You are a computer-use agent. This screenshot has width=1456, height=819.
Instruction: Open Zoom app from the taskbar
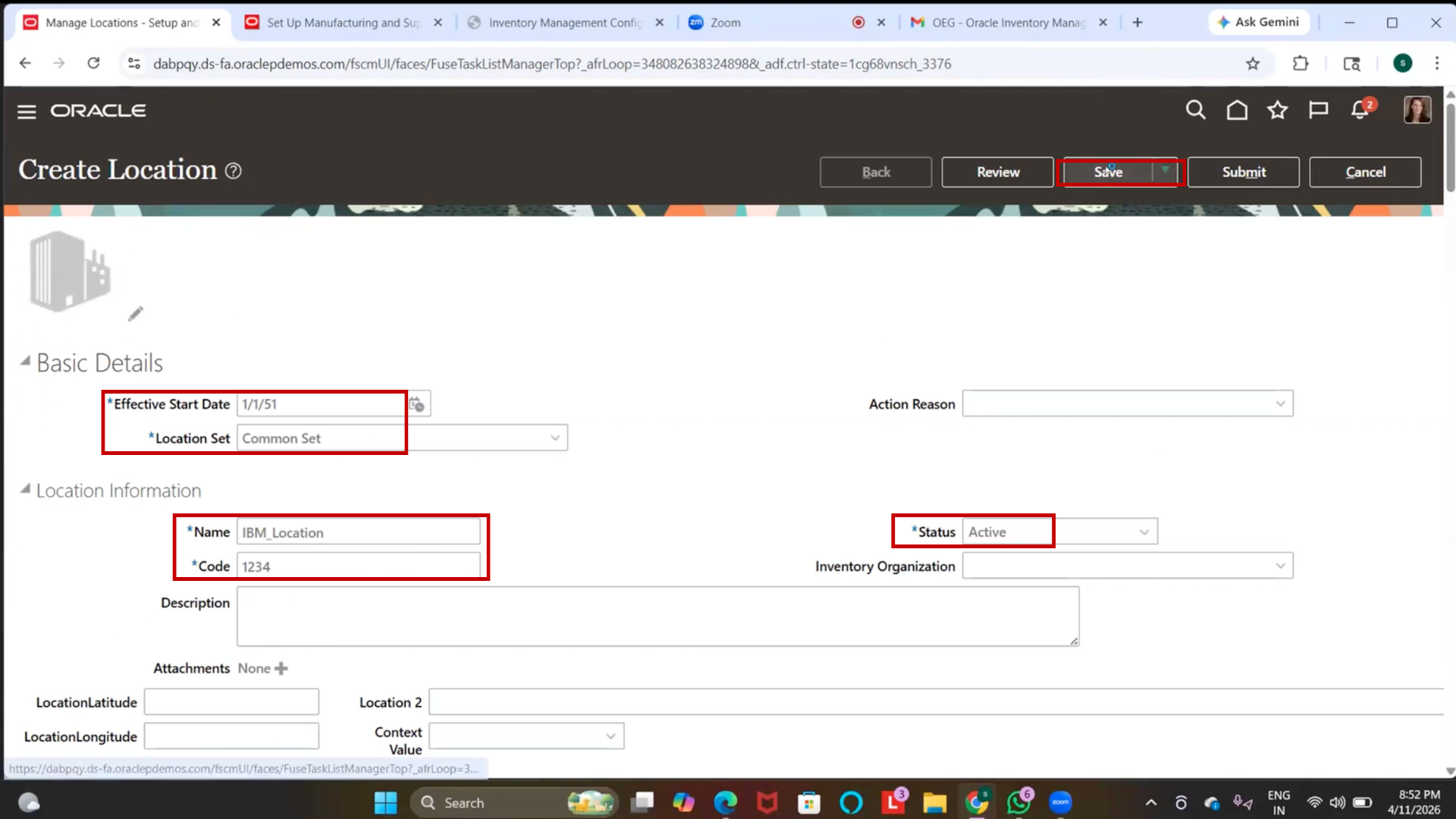pyautogui.click(x=1060, y=802)
